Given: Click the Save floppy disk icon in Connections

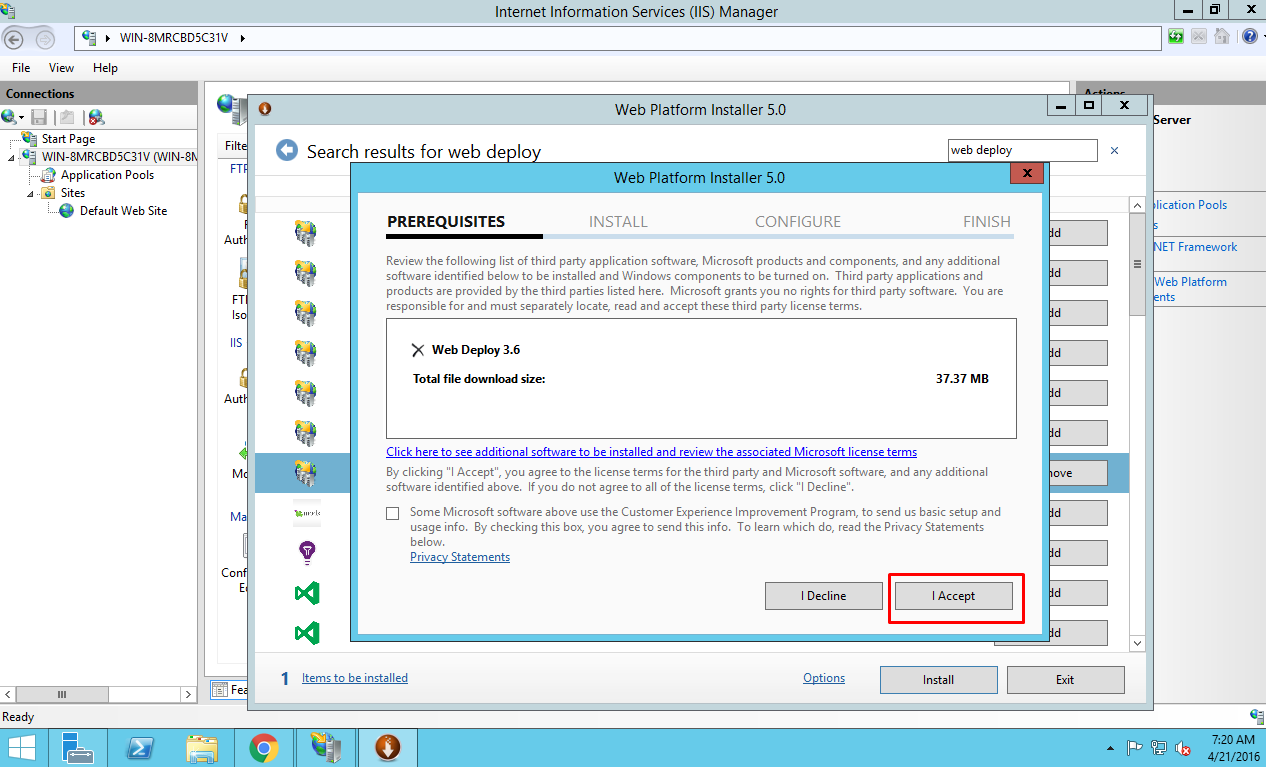Looking at the screenshot, I should (39, 117).
